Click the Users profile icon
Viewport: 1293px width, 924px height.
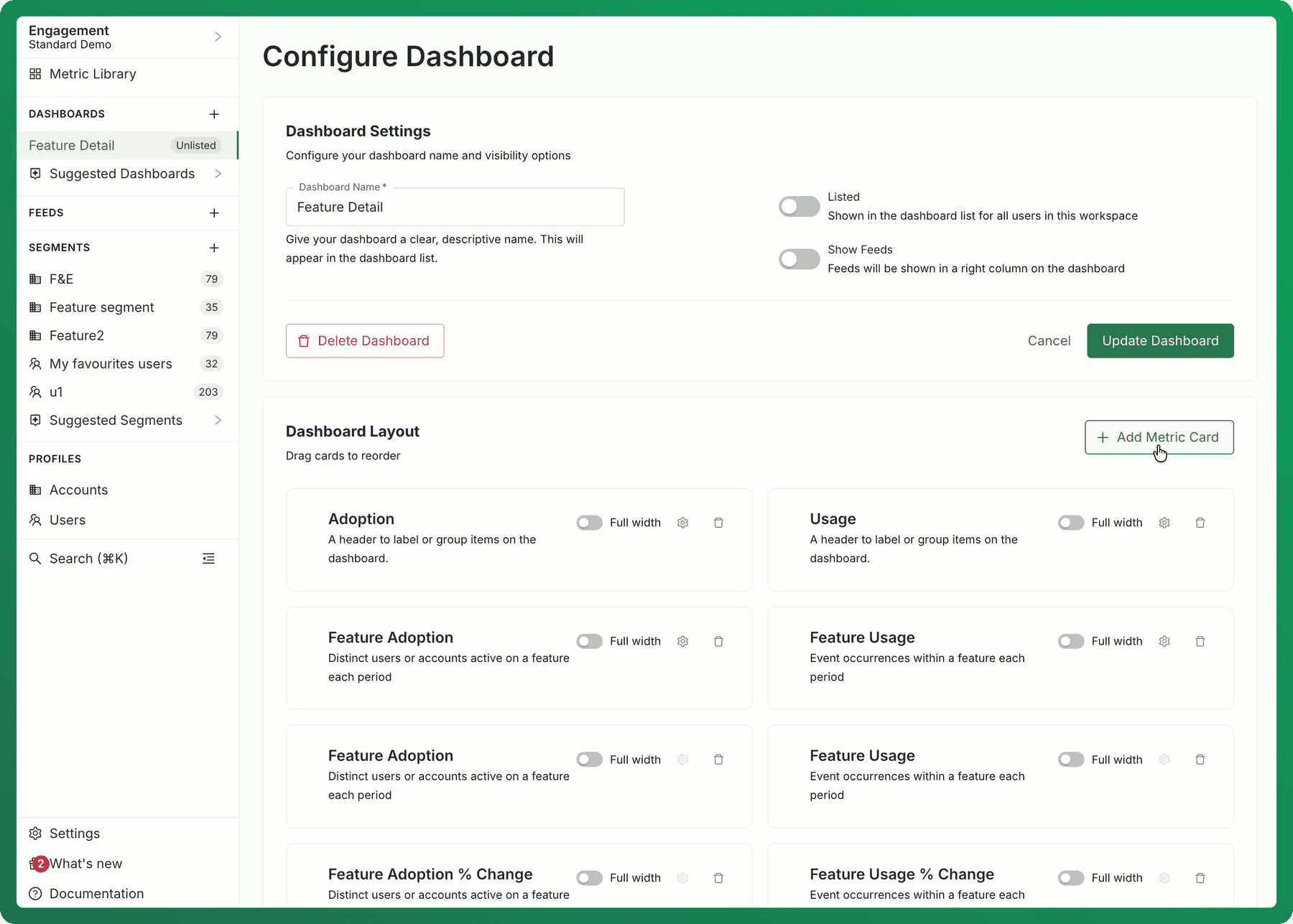pos(35,520)
